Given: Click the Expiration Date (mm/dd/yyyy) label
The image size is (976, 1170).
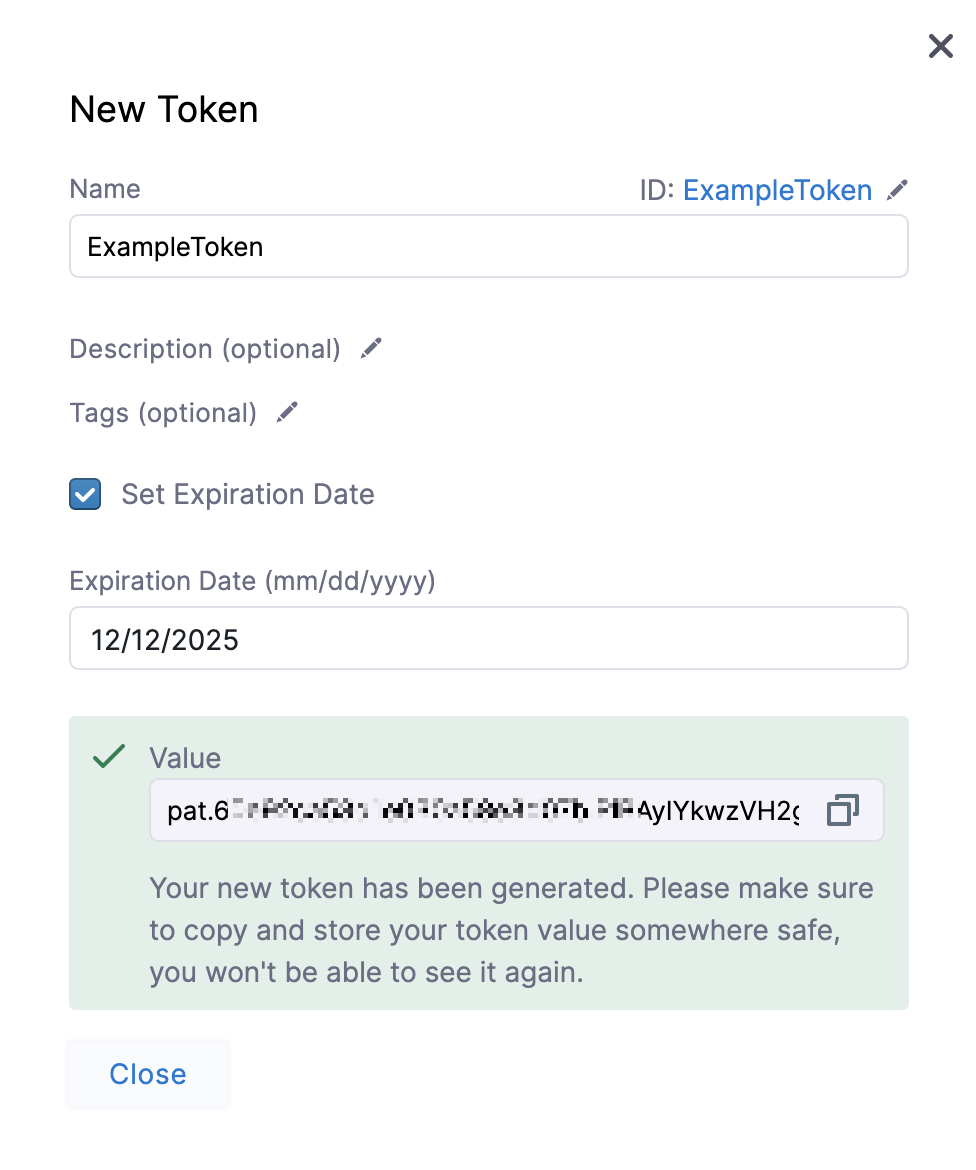Looking at the screenshot, I should pos(252,581).
